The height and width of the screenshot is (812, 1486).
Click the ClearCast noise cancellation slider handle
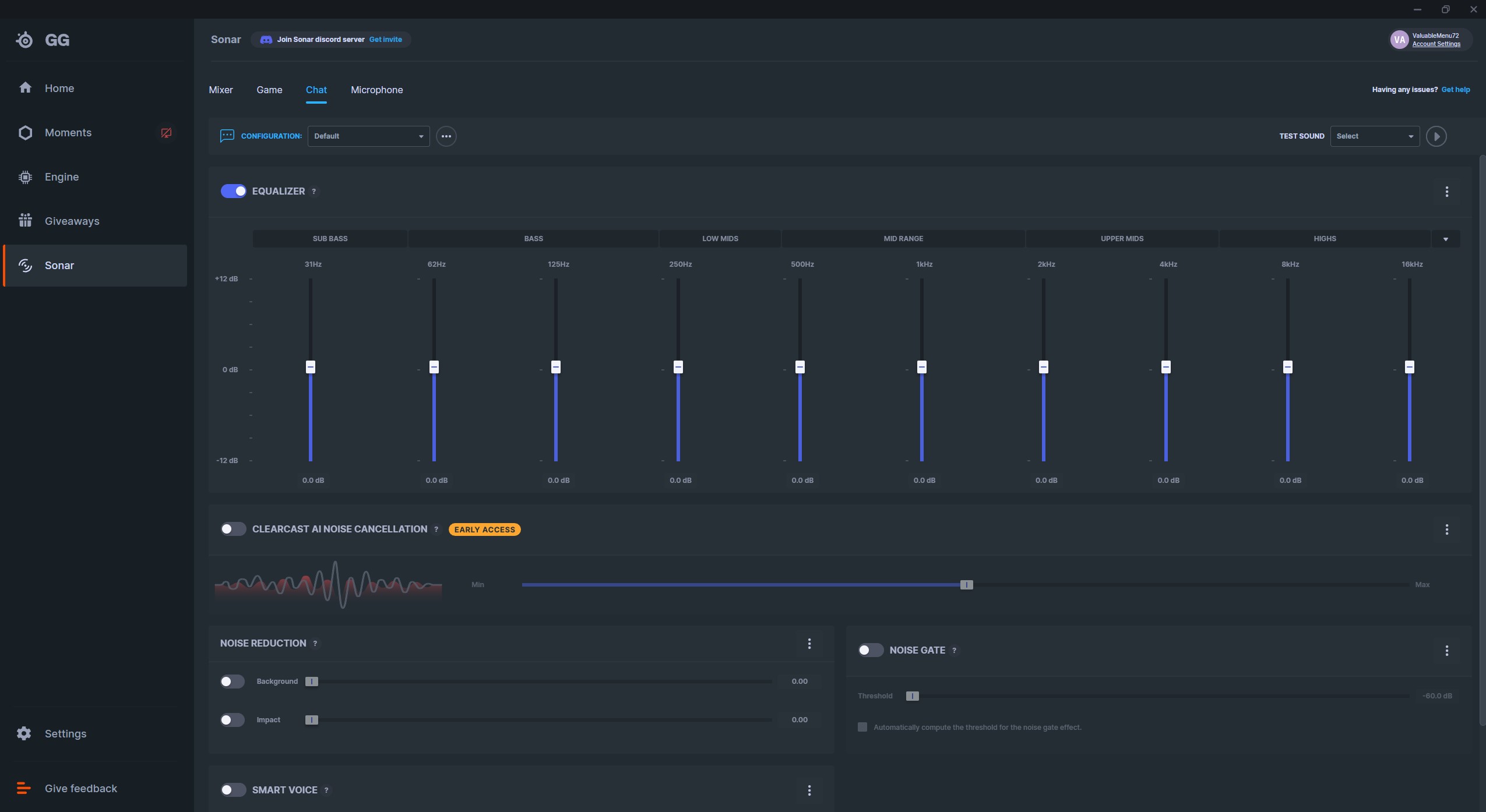(x=966, y=585)
